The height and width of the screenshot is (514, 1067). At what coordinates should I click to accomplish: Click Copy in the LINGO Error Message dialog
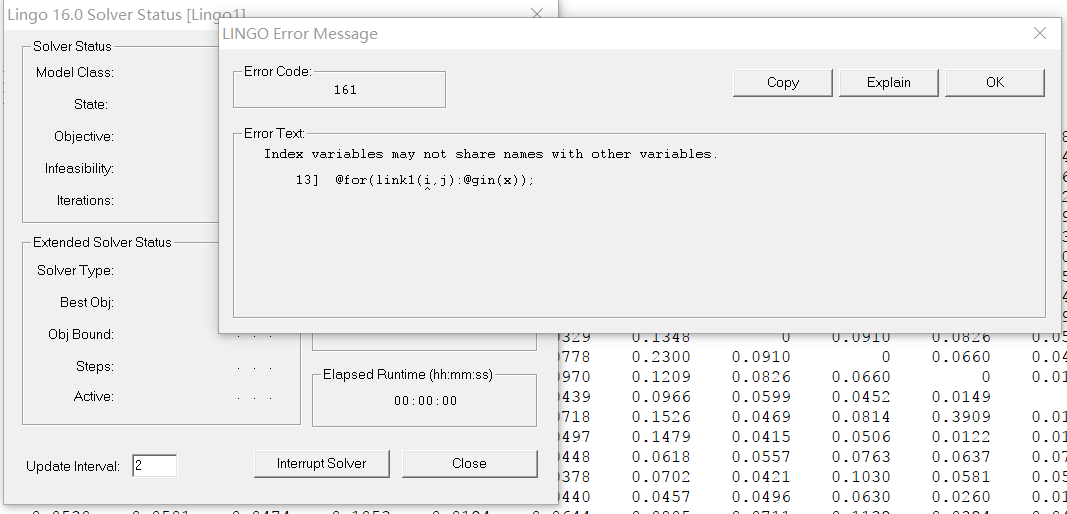783,82
